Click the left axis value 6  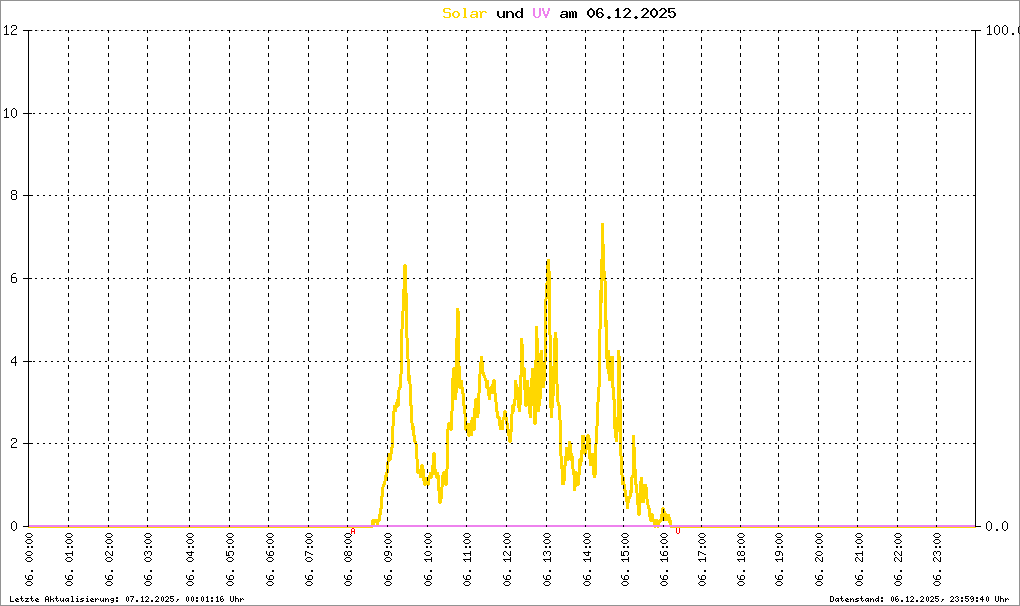coord(14,278)
